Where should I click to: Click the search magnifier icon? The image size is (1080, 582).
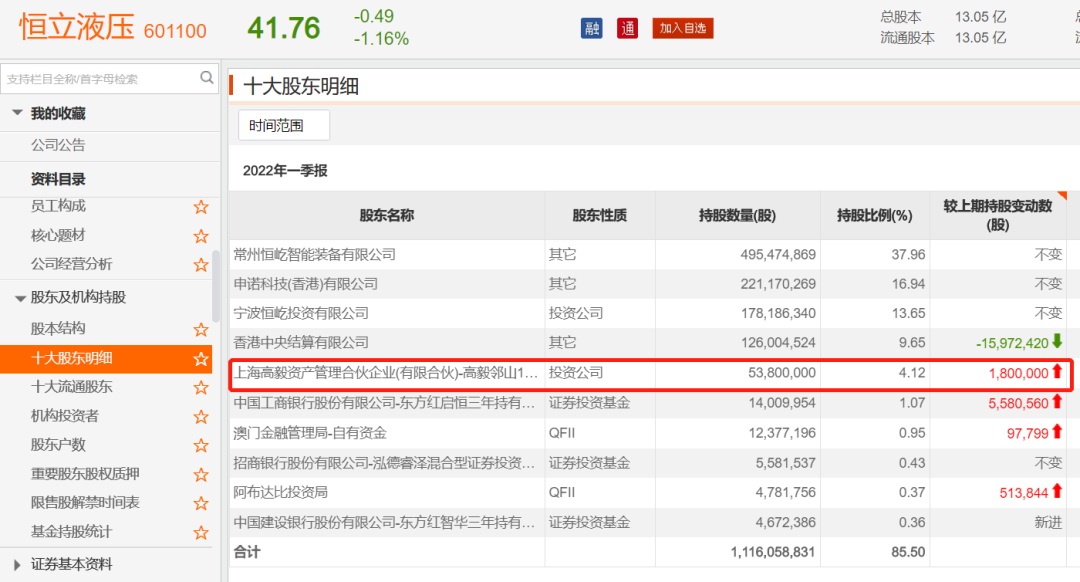pos(206,78)
